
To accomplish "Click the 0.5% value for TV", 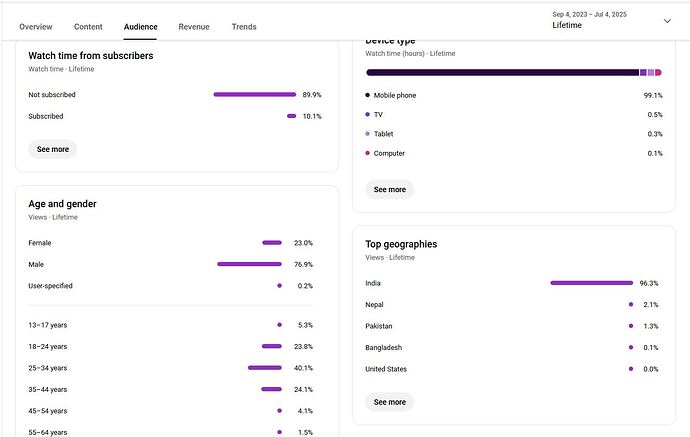I will [655, 114].
